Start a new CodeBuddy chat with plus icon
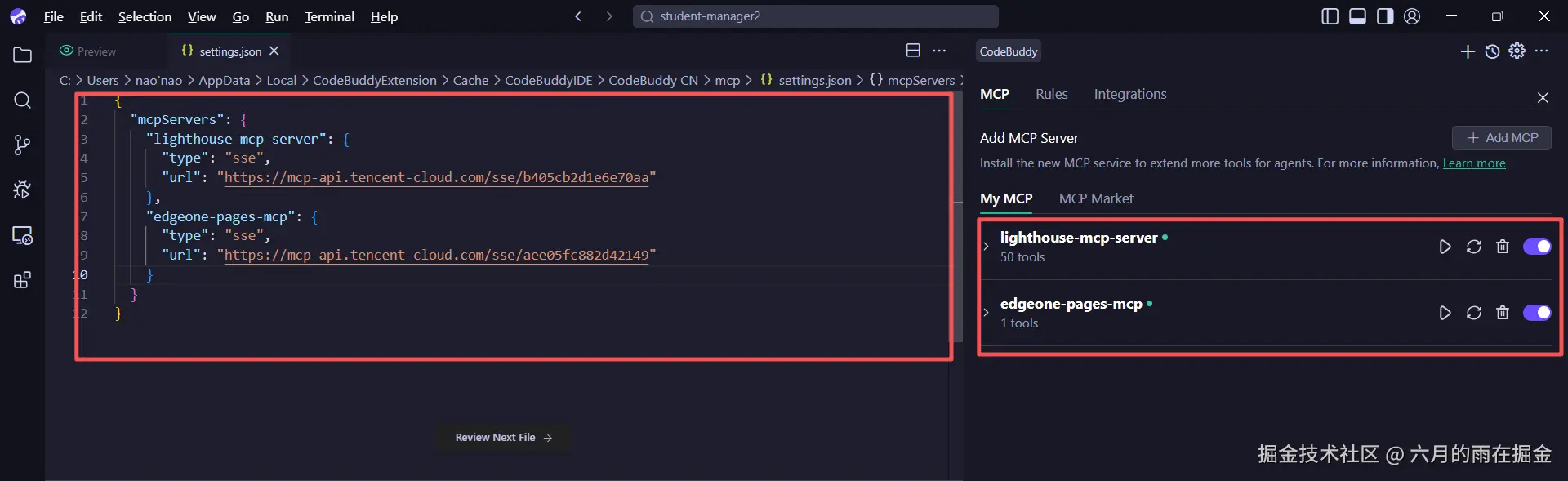This screenshot has width=1568, height=481. 1468,51
